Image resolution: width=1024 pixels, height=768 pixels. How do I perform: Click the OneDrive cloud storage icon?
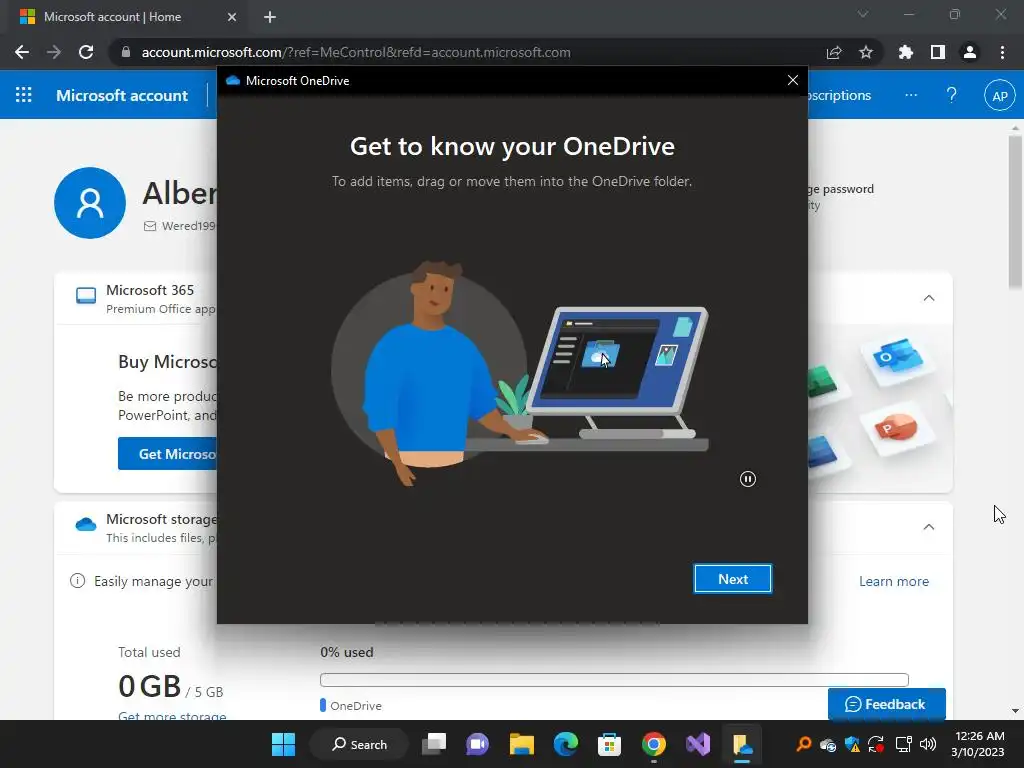click(x=86, y=524)
